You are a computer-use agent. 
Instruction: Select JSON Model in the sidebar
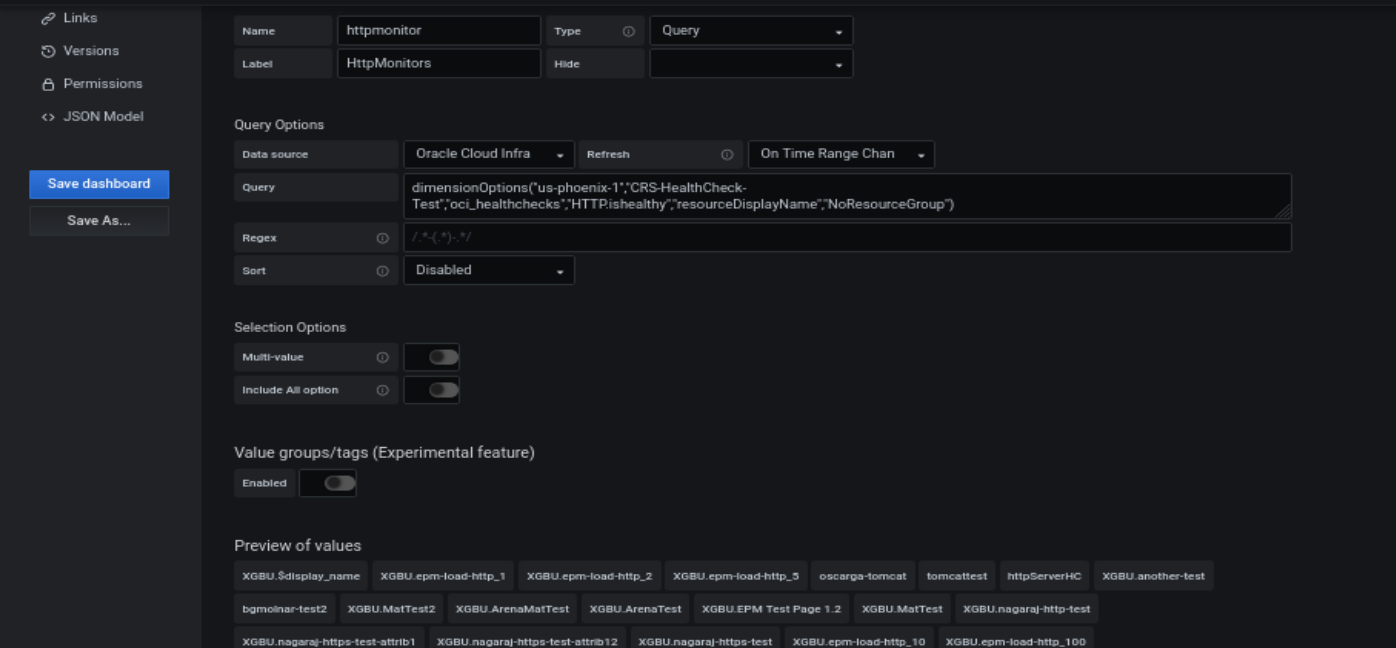[x=101, y=116]
